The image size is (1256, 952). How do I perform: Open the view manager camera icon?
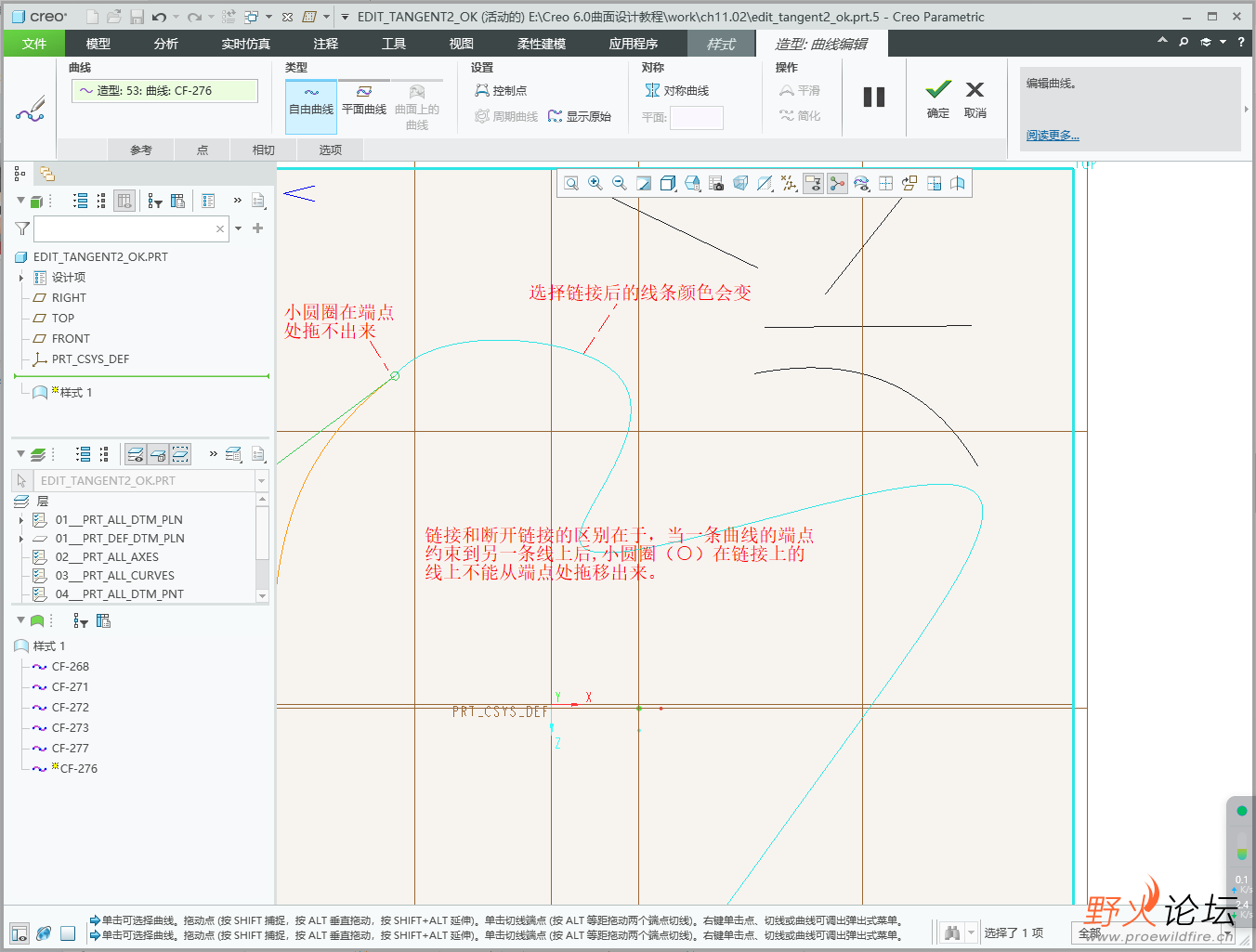pyautogui.click(x=716, y=183)
